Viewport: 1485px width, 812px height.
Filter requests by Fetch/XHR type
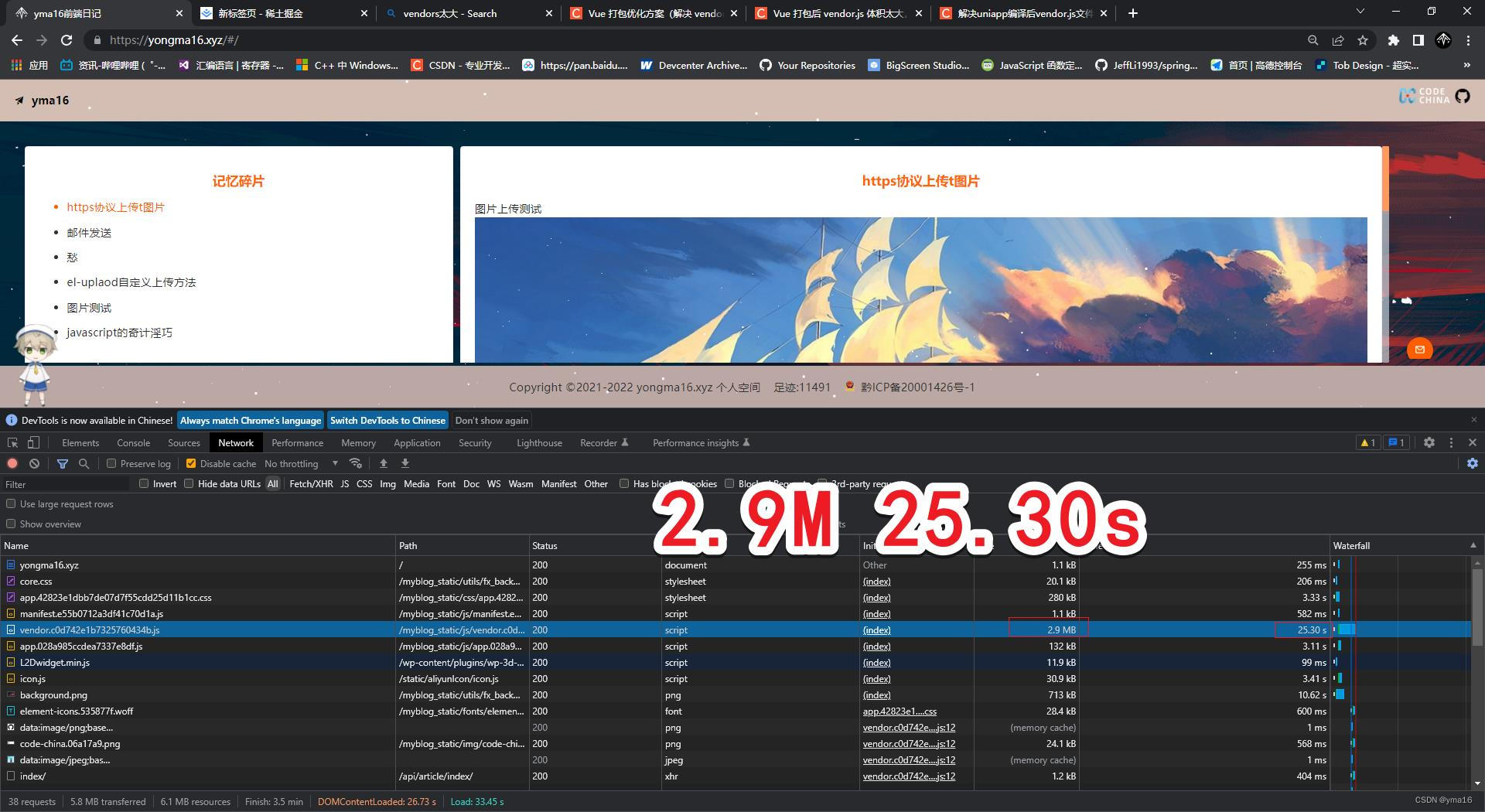click(x=311, y=483)
